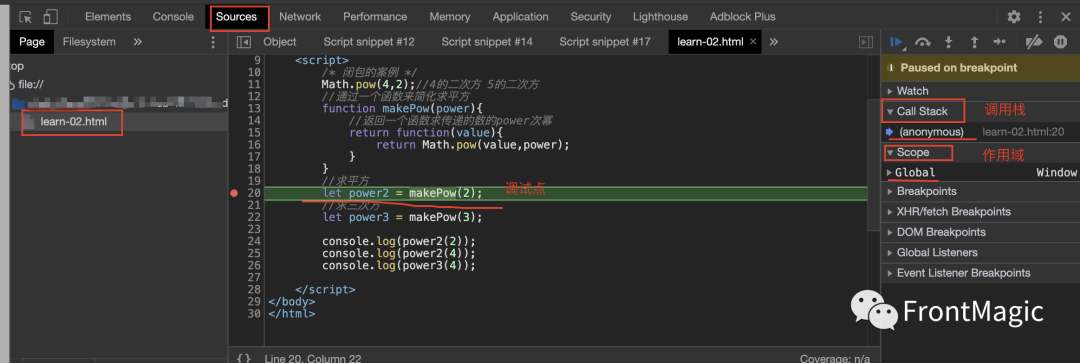Resume script execution in debugger

(897, 42)
